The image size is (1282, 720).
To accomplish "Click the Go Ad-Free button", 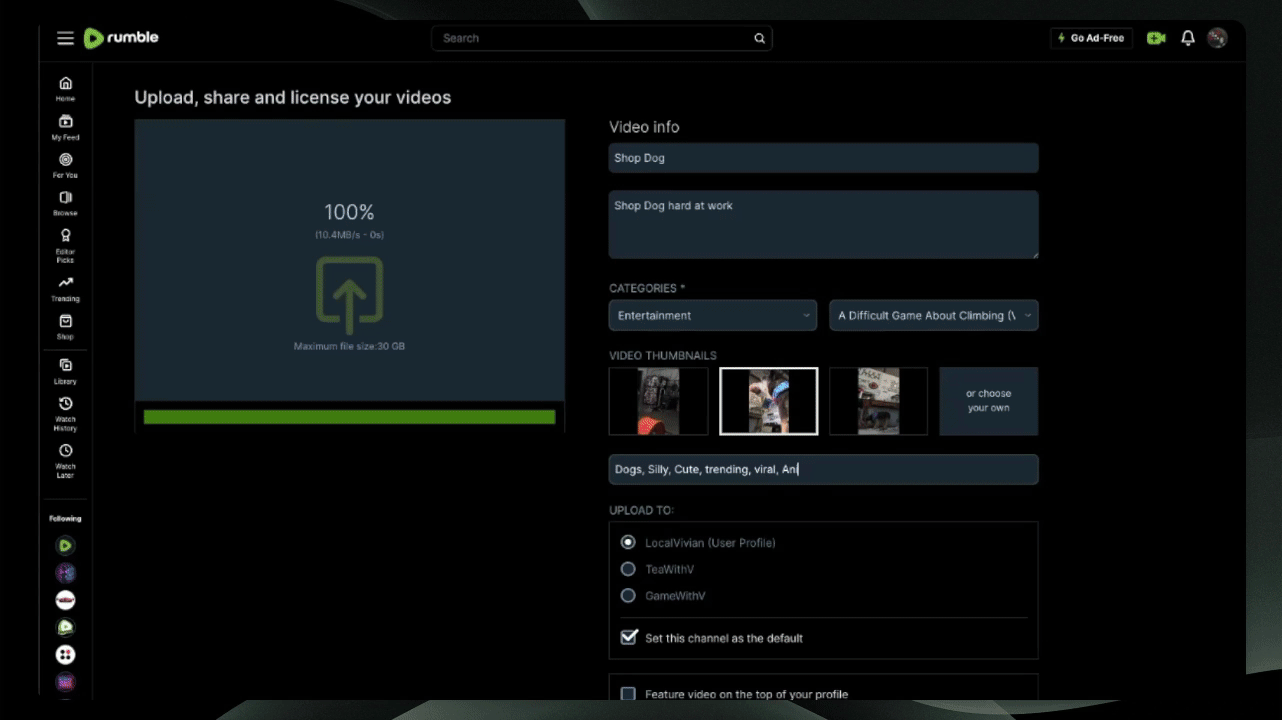I will click(x=1091, y=38).
